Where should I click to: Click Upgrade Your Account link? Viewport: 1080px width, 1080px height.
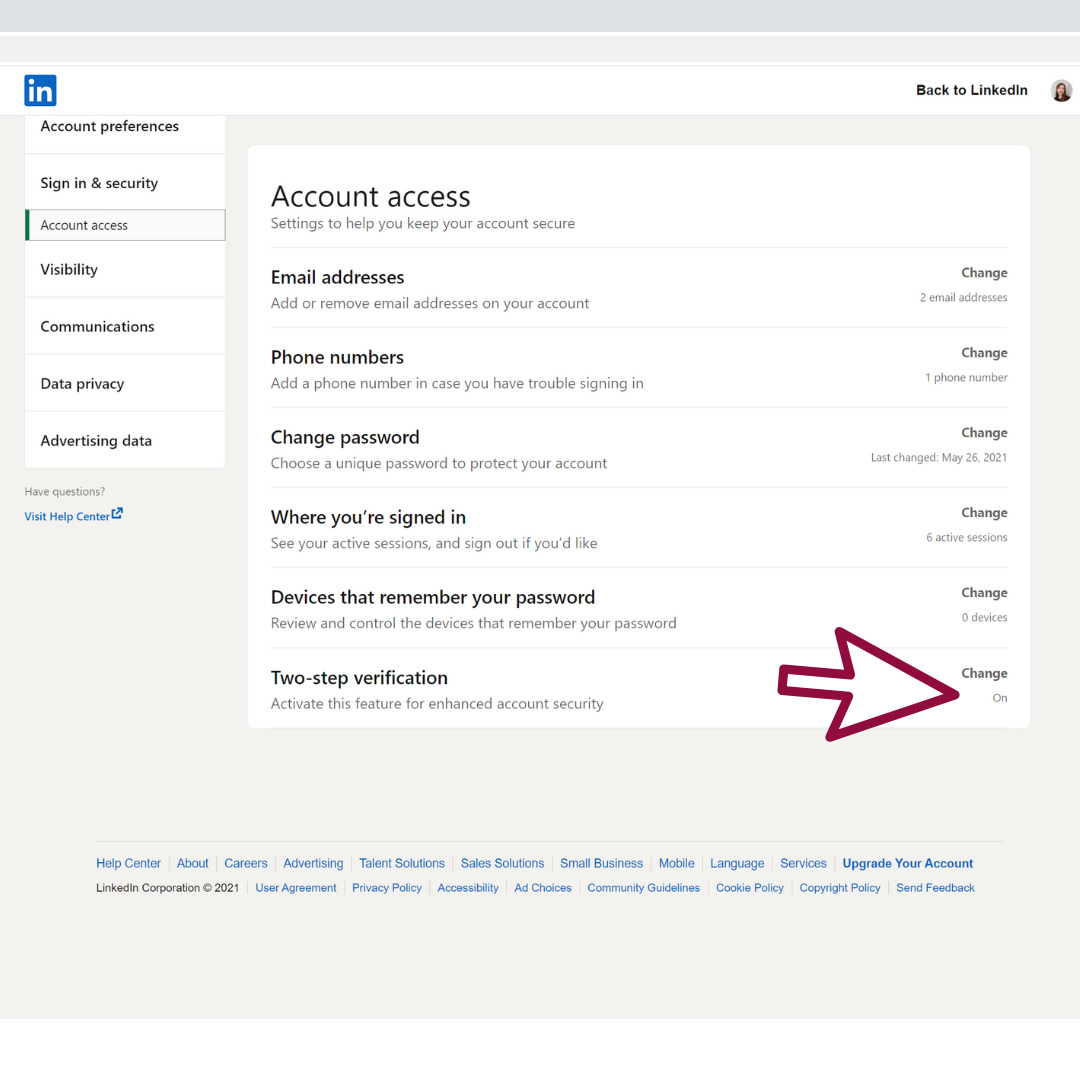[x=908, y=863]
